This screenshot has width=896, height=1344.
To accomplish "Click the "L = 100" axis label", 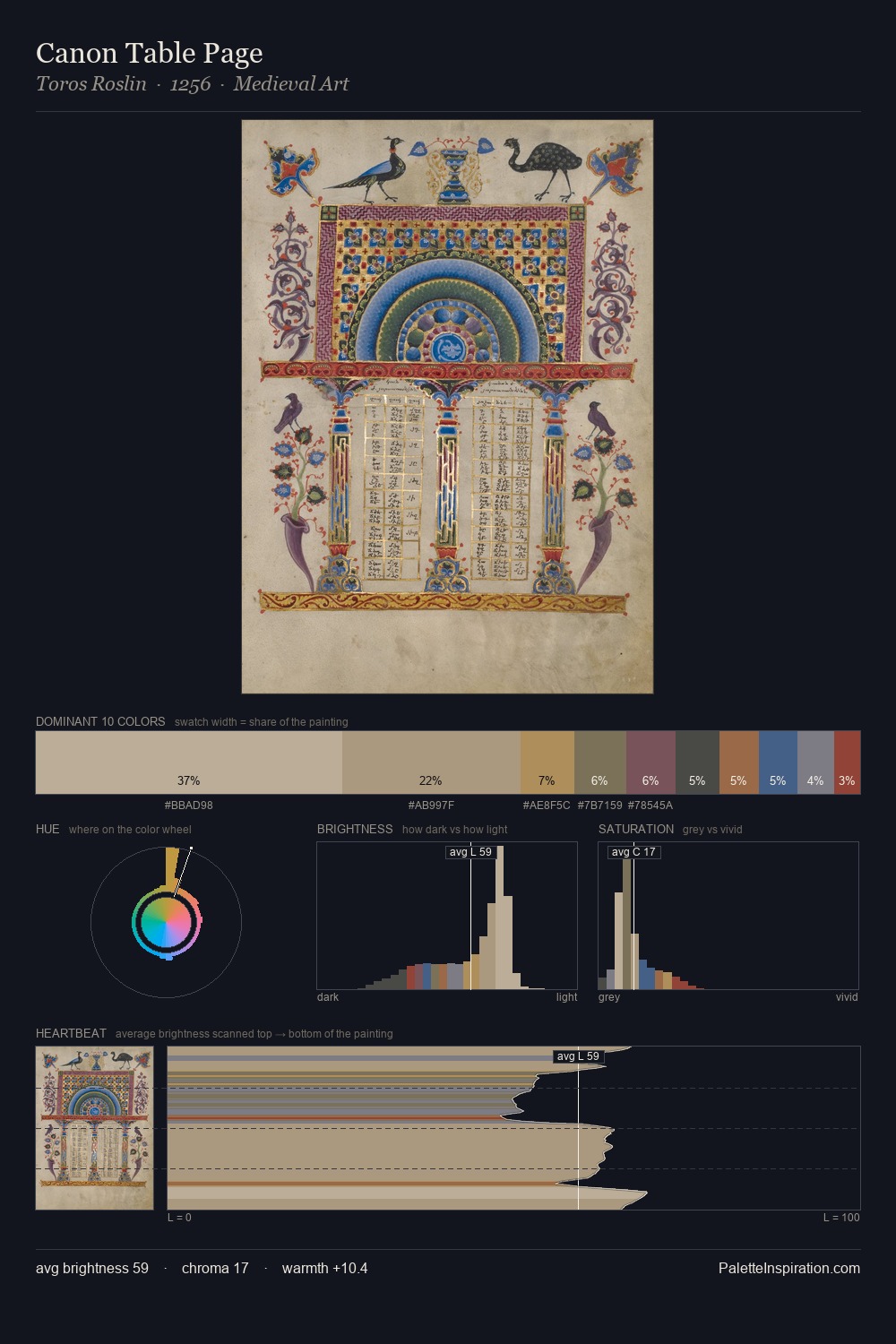I will 841,1218.
